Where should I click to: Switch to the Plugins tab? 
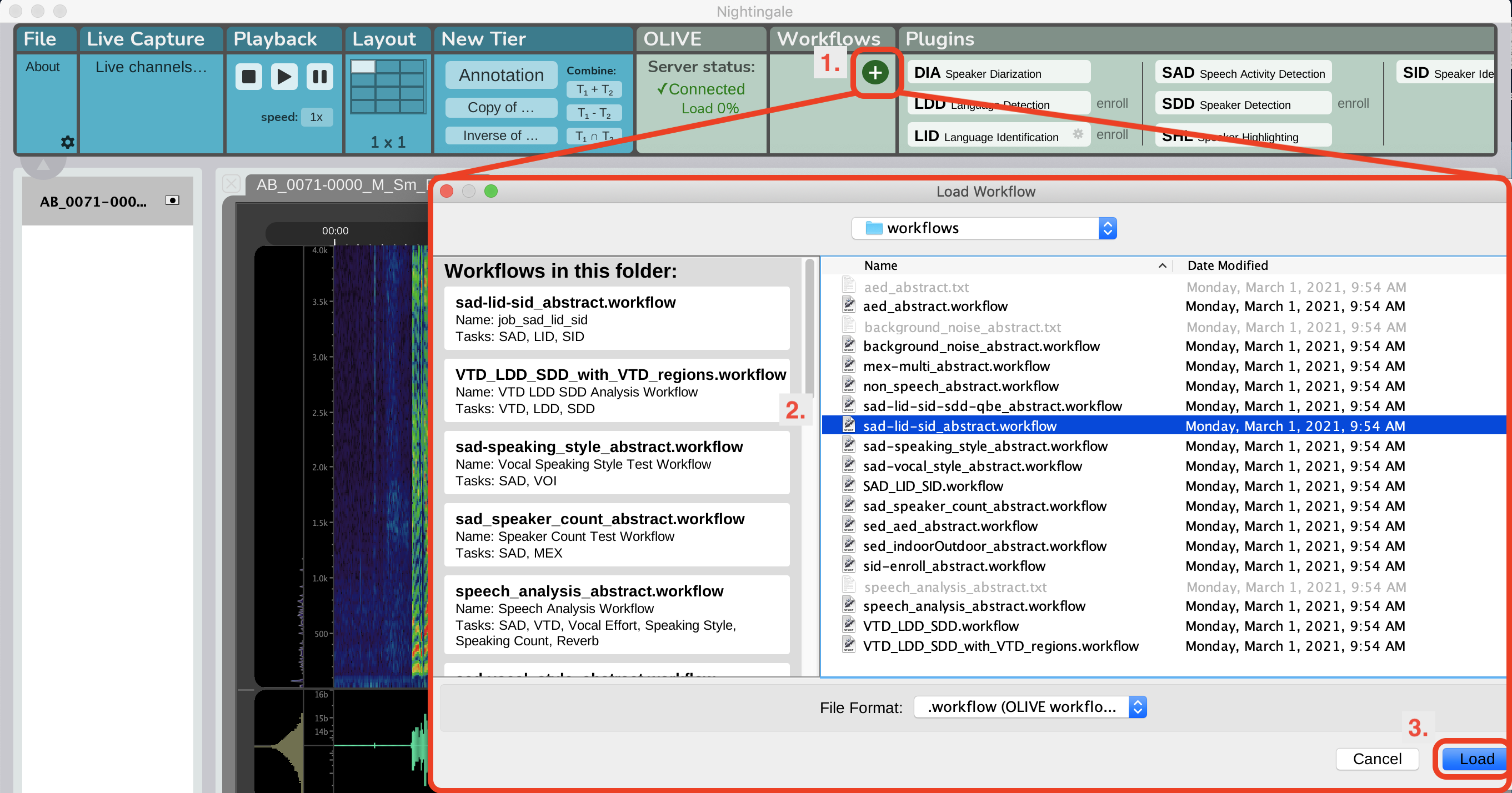click(939, 39)
